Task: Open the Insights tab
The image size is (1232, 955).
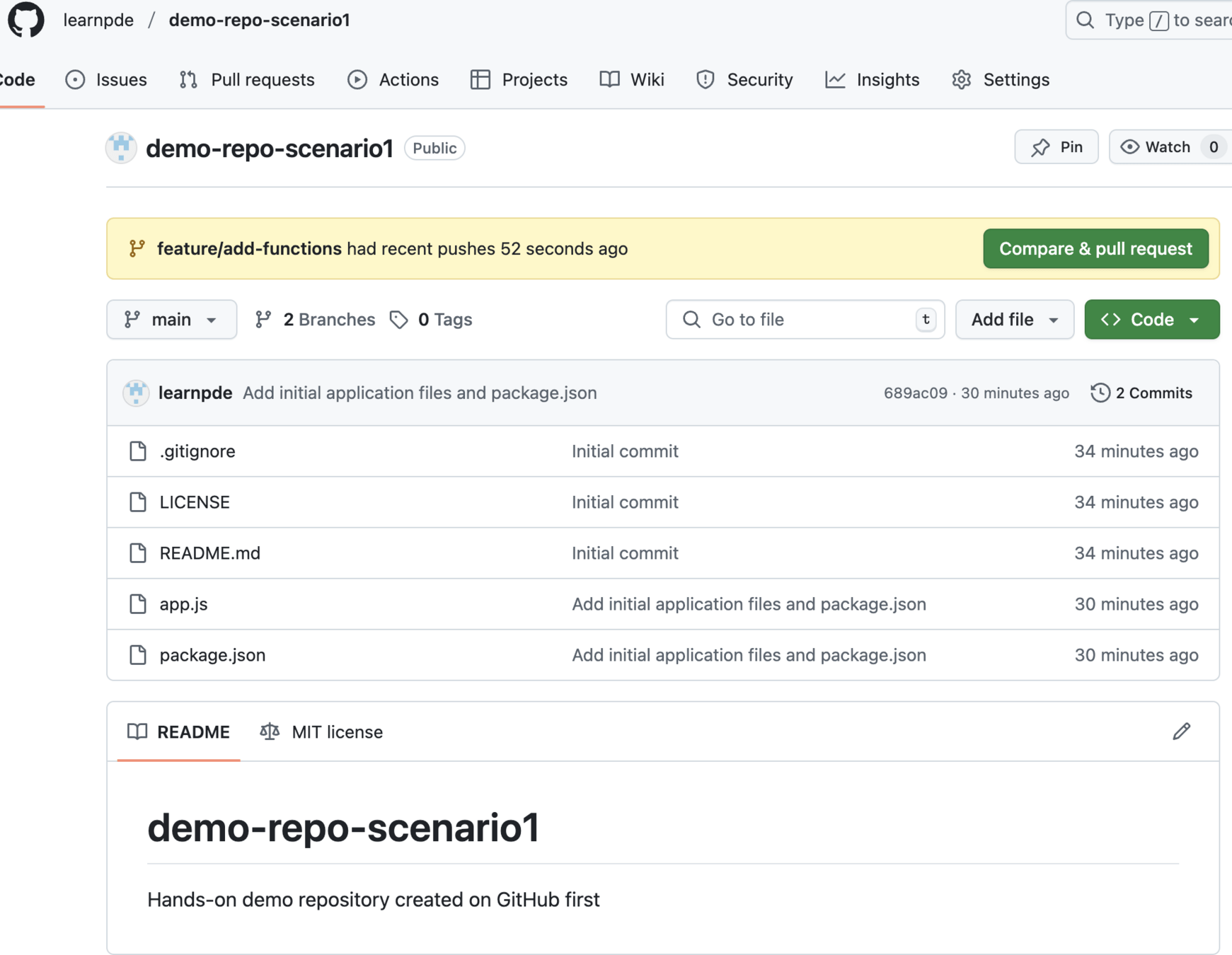Action: (x=873, y=79)
